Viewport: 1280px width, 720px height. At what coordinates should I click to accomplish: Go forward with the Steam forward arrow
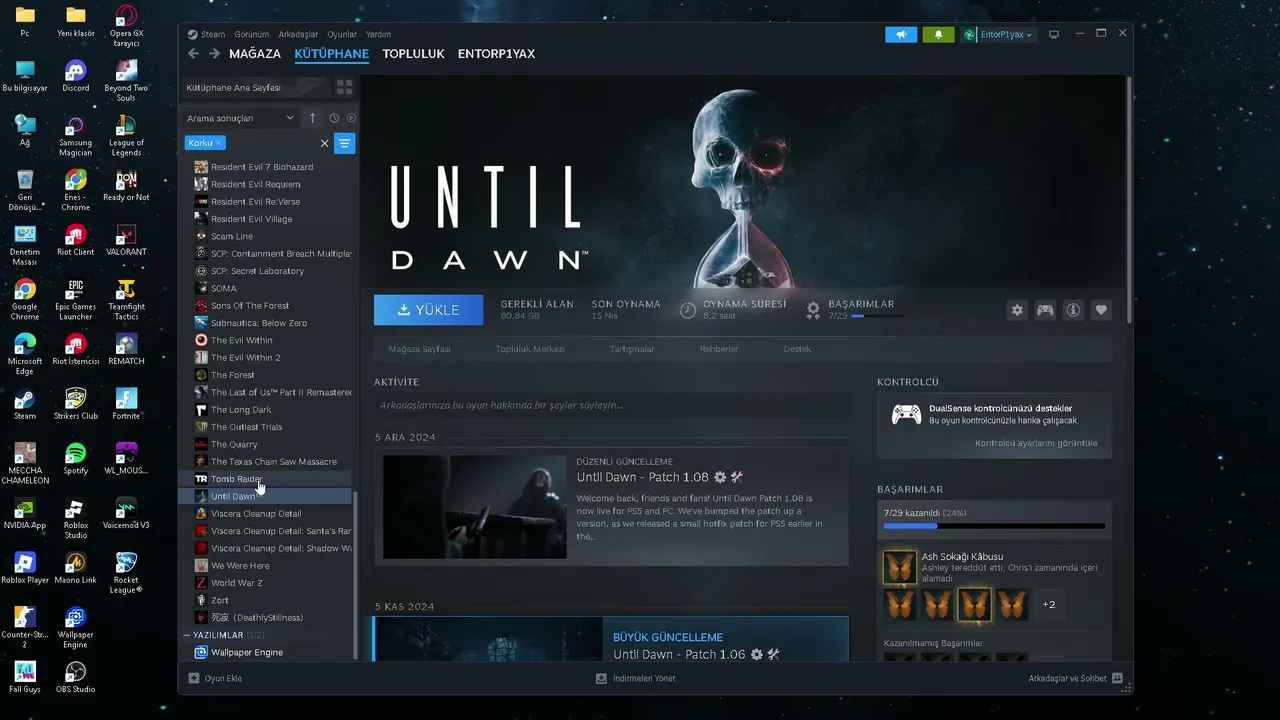[x=214, y=54]
